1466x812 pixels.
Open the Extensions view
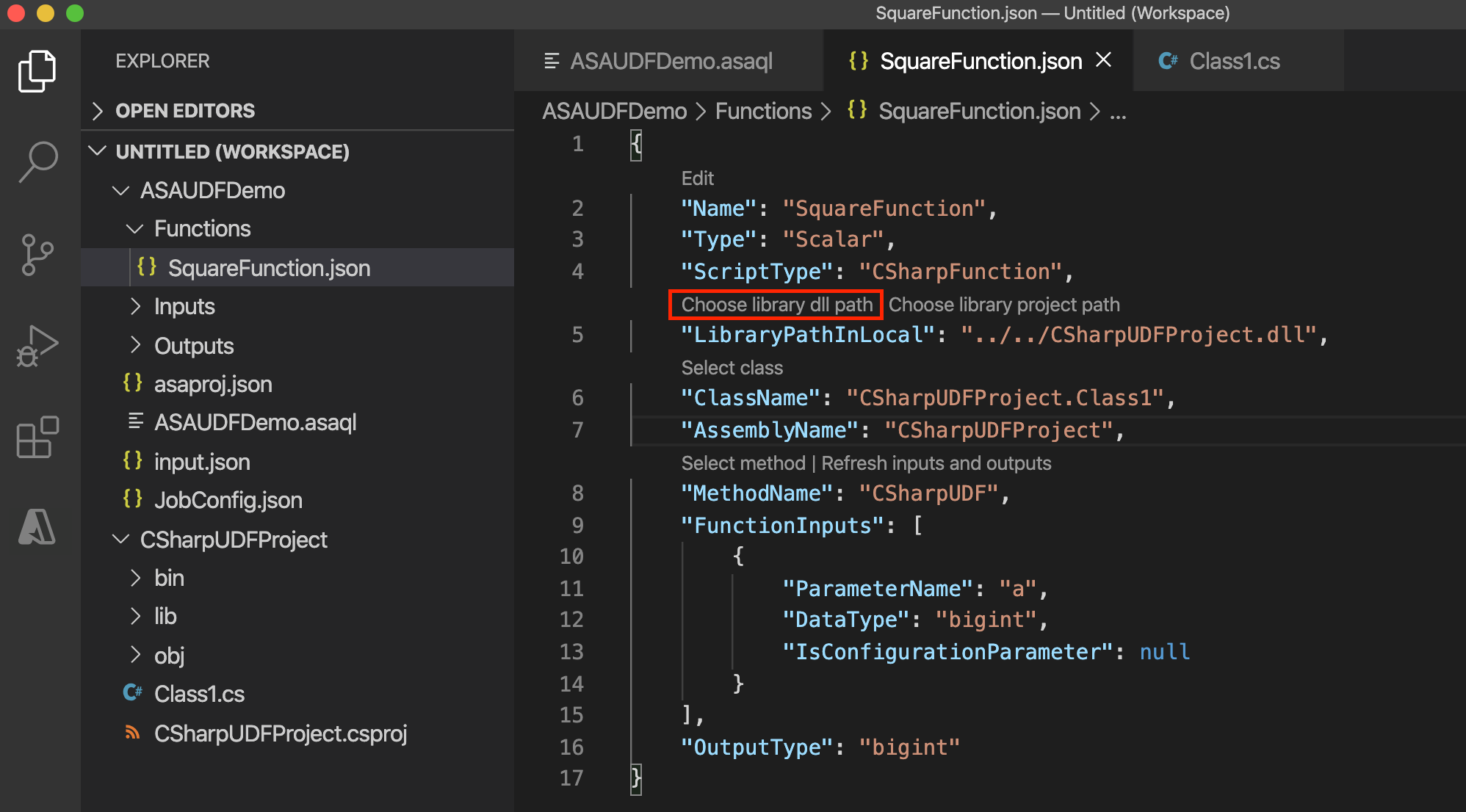37,437
